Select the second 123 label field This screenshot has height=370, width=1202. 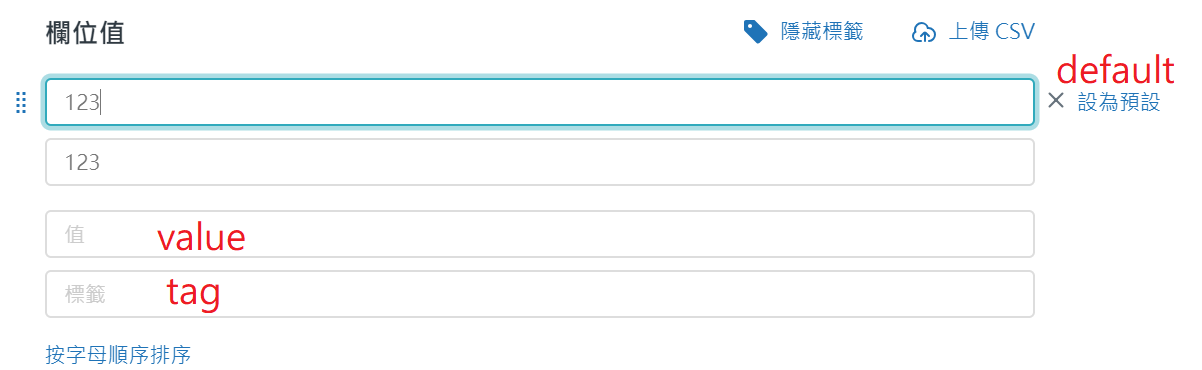[540, 162]
